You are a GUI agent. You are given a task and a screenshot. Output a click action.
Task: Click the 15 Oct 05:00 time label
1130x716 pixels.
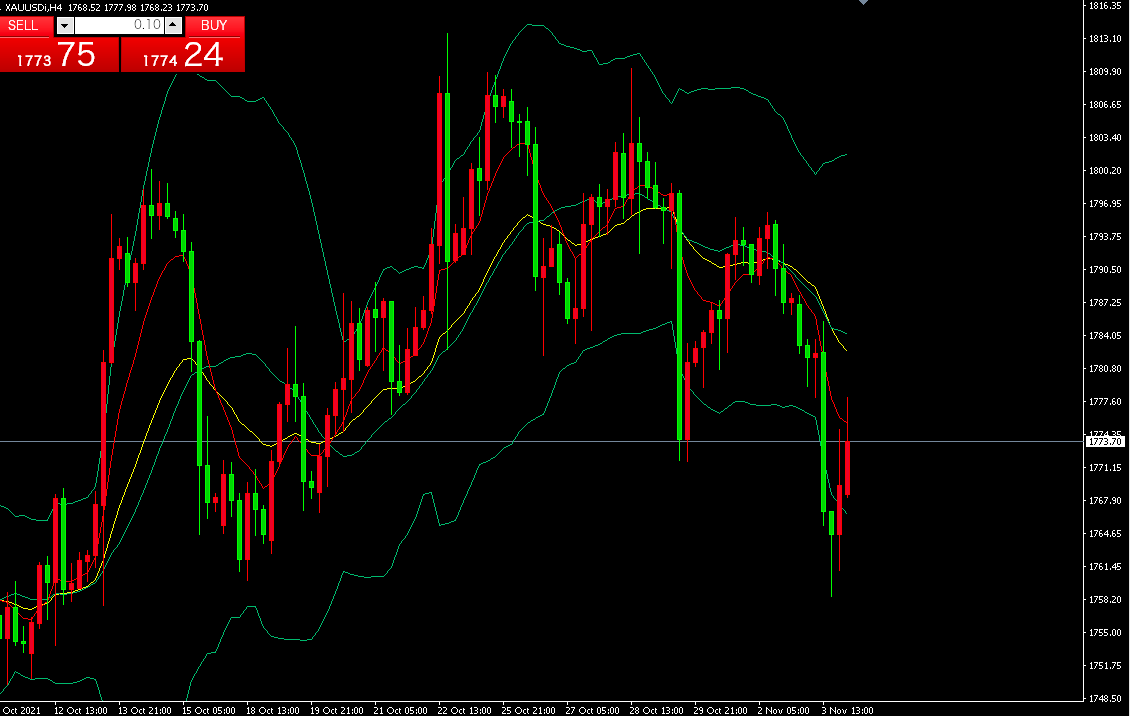(x=209, y=710)
